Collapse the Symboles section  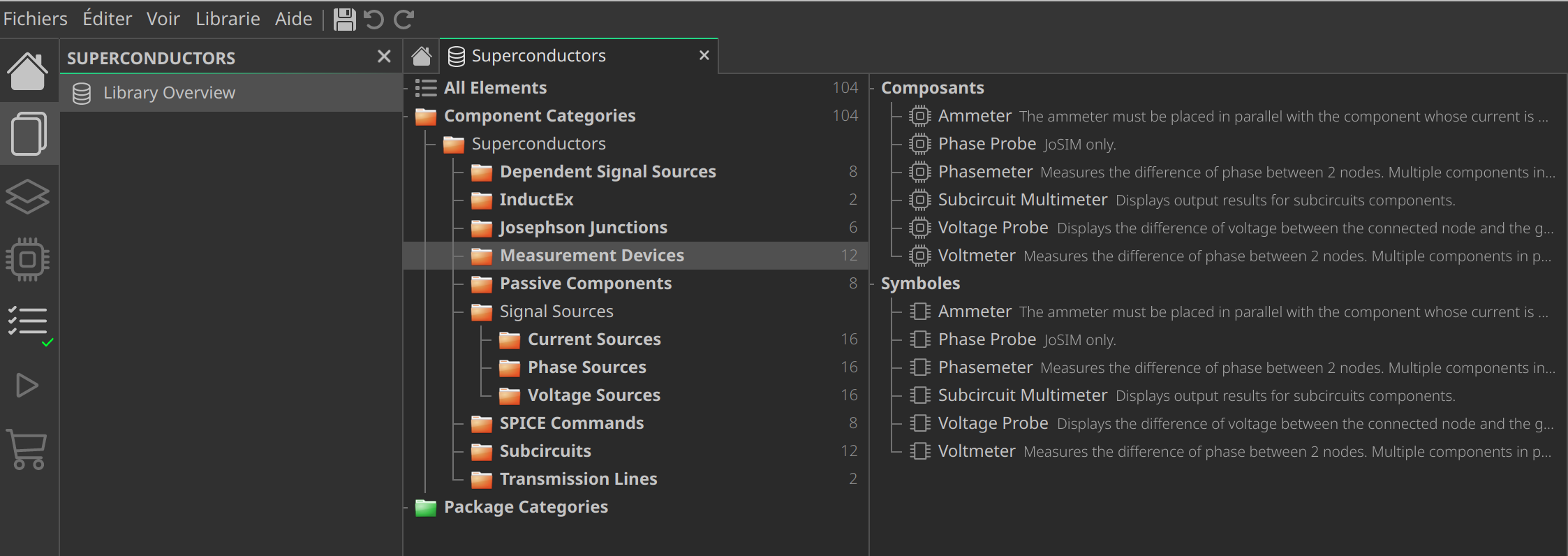872,284
